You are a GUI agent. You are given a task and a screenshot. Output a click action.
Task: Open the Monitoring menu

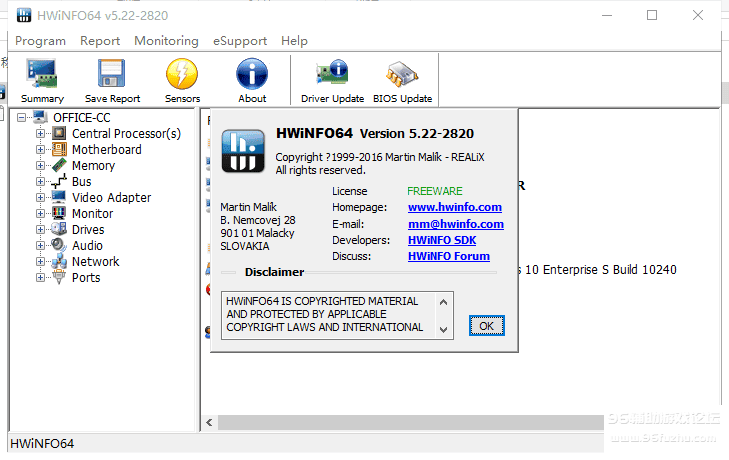click(166, 41)
